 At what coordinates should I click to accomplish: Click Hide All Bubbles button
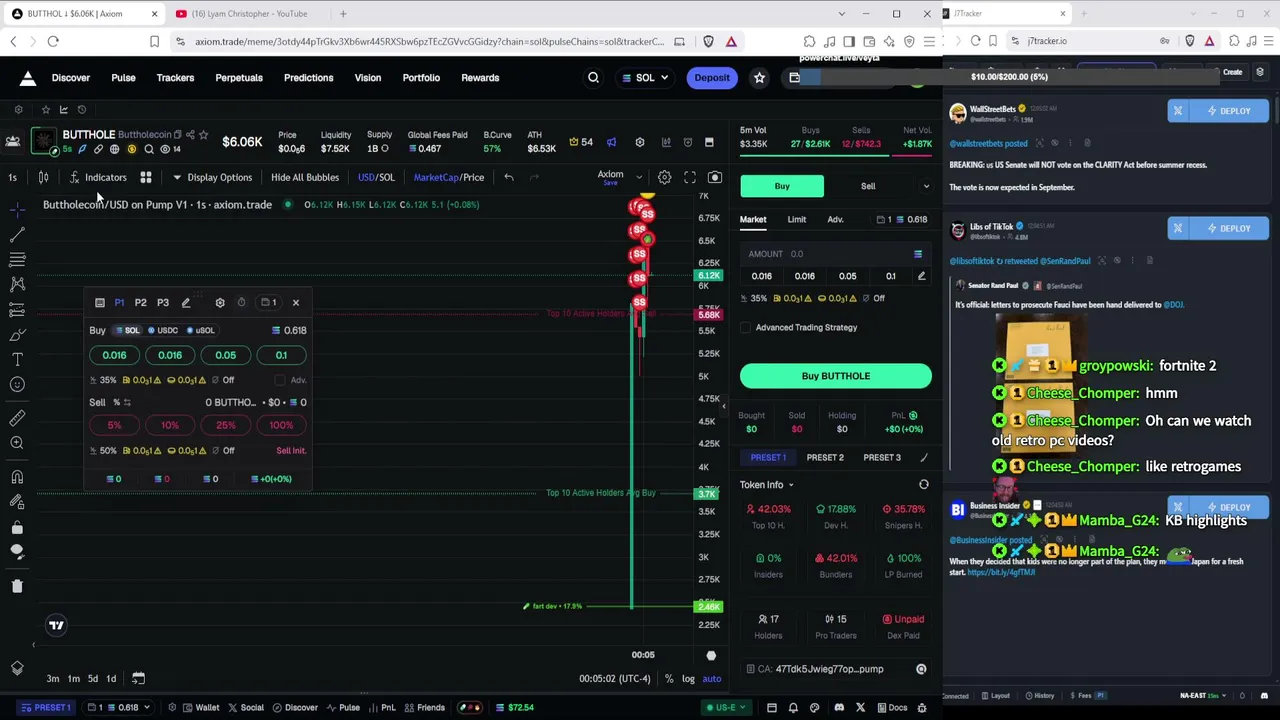[x=305, y=177]
